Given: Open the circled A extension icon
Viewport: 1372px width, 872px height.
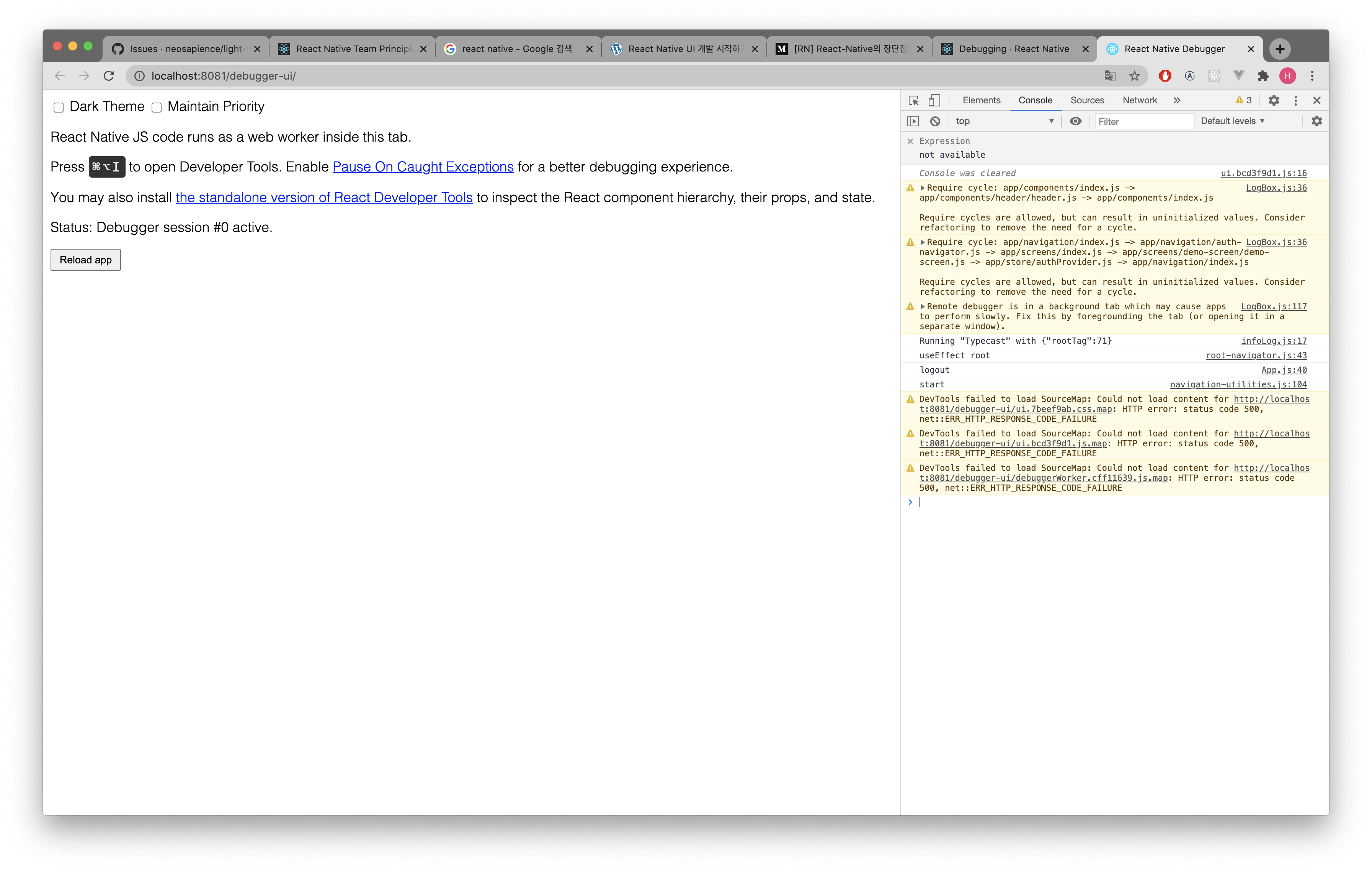Looking at the screenshot, I should 1189,76.
